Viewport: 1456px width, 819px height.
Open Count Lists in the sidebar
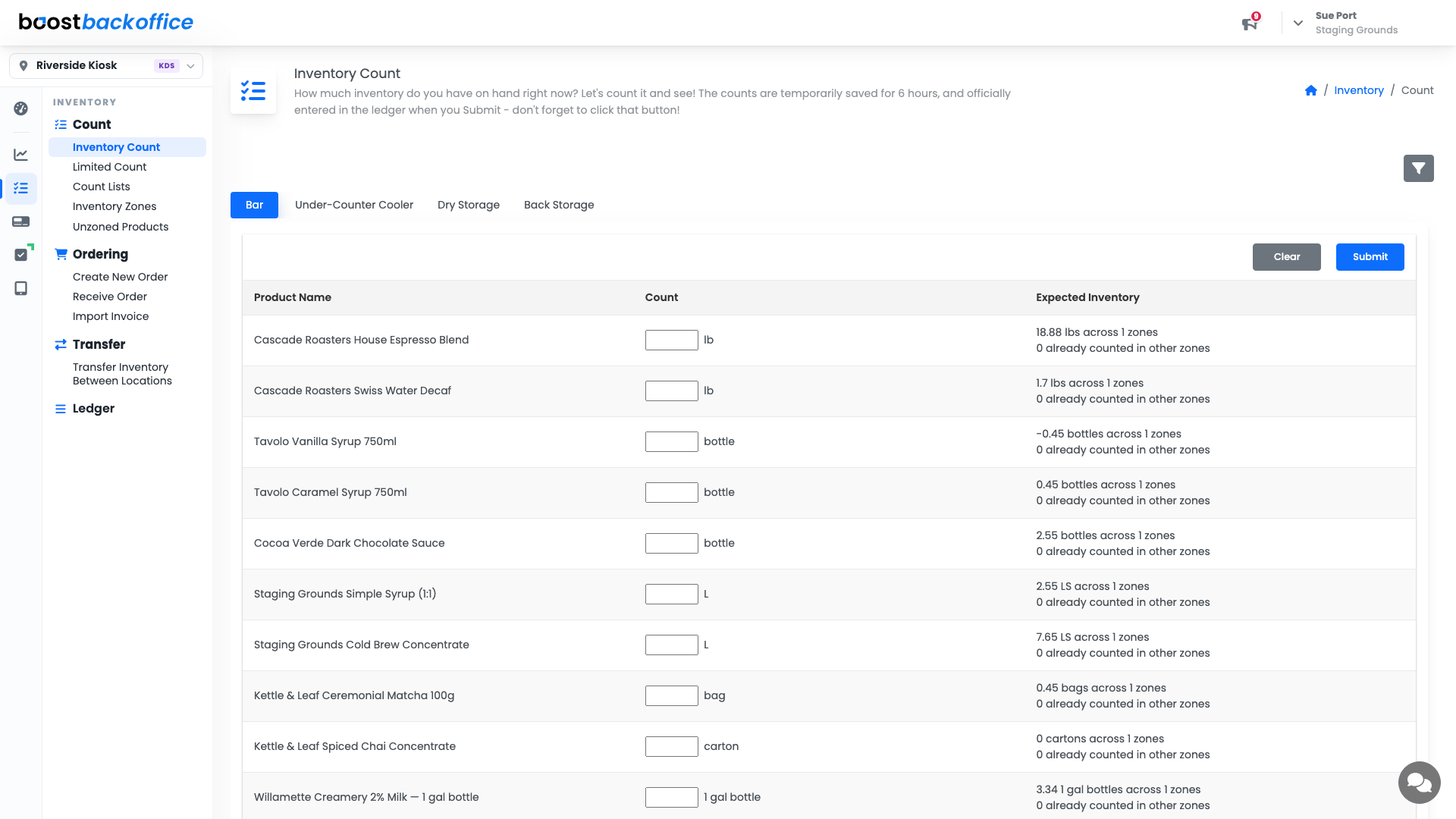102,187
